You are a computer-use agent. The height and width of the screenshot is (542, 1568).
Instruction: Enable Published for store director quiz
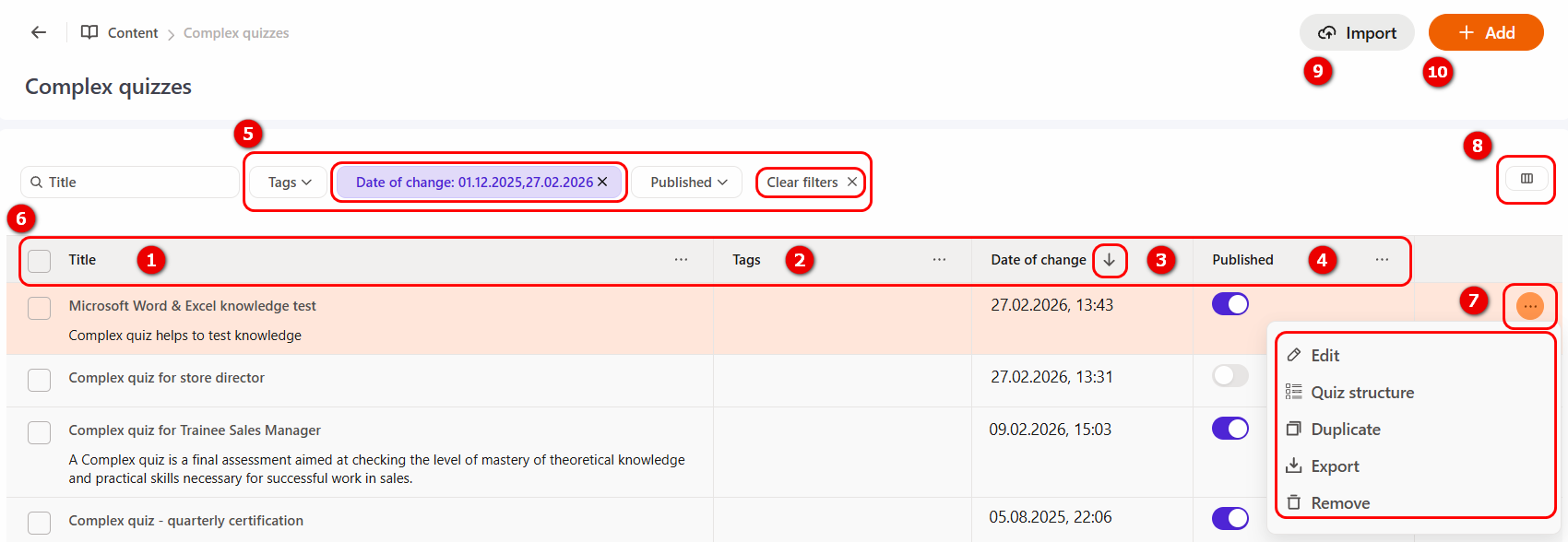[1229, 376]
